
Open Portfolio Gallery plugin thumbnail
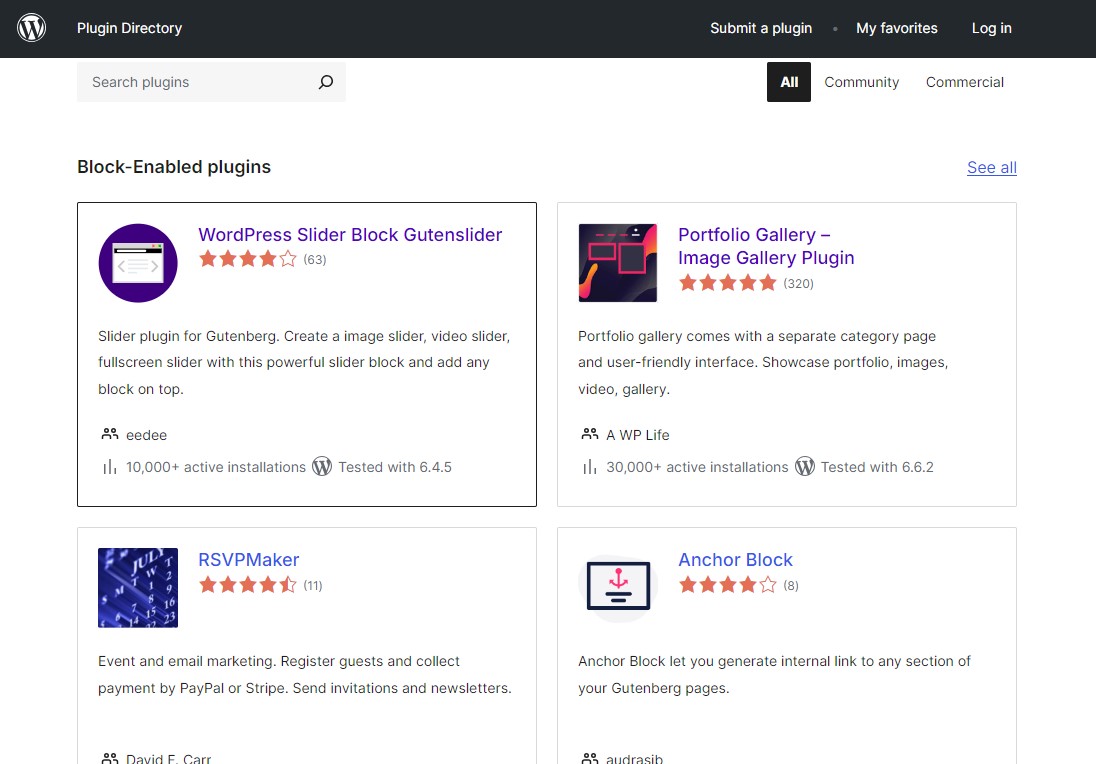[x=618, y=263]
